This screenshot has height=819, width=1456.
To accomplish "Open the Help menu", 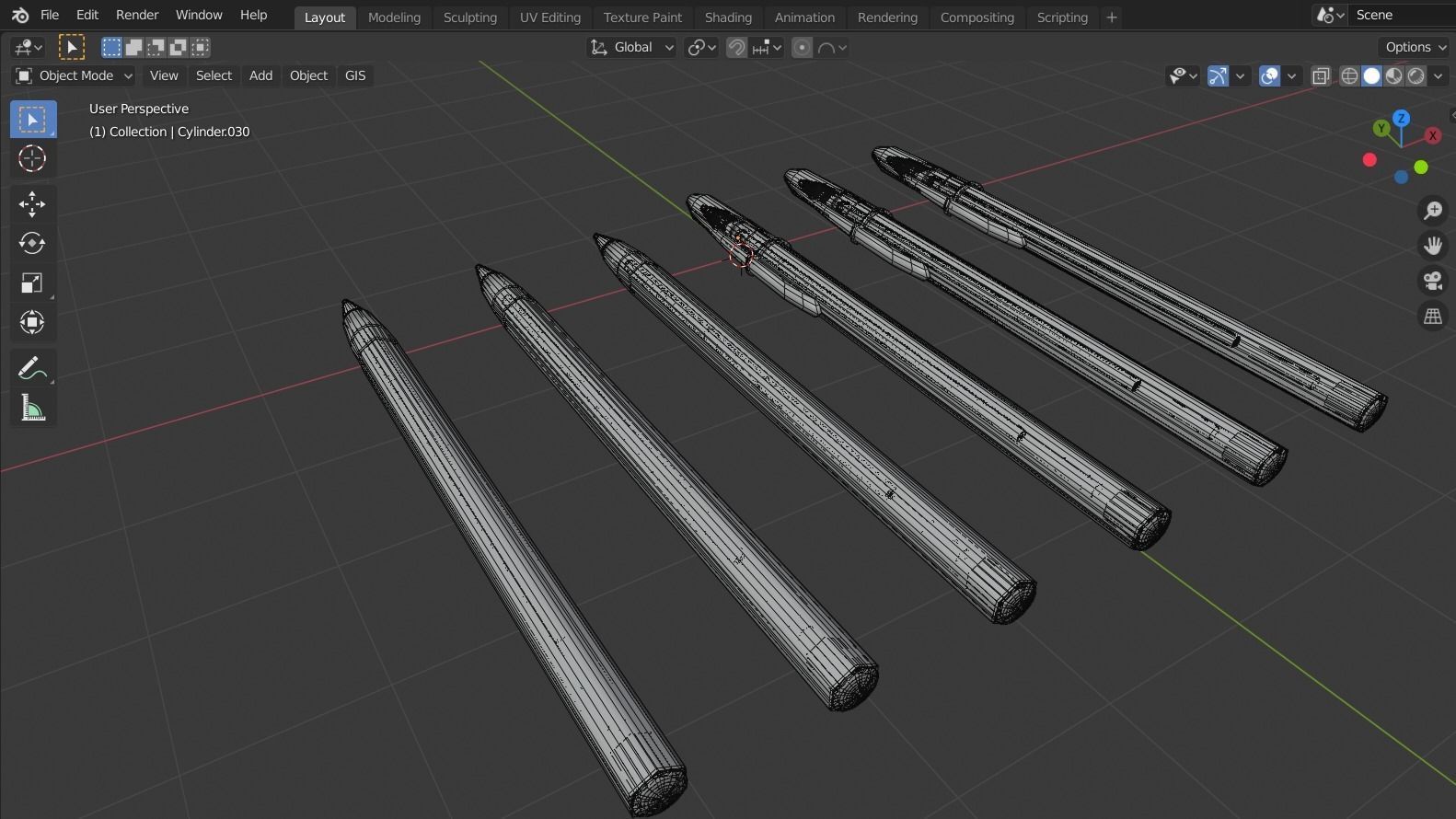I will coord(253,15).
